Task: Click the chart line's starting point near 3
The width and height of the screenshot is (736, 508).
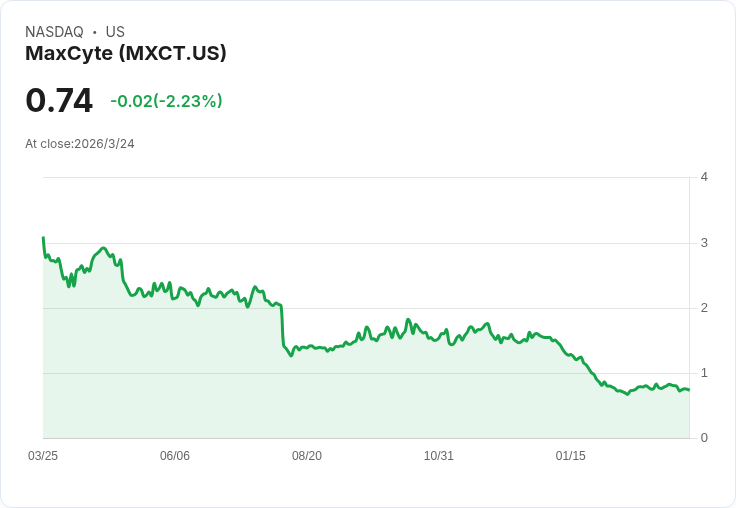Action: [43, 238]
